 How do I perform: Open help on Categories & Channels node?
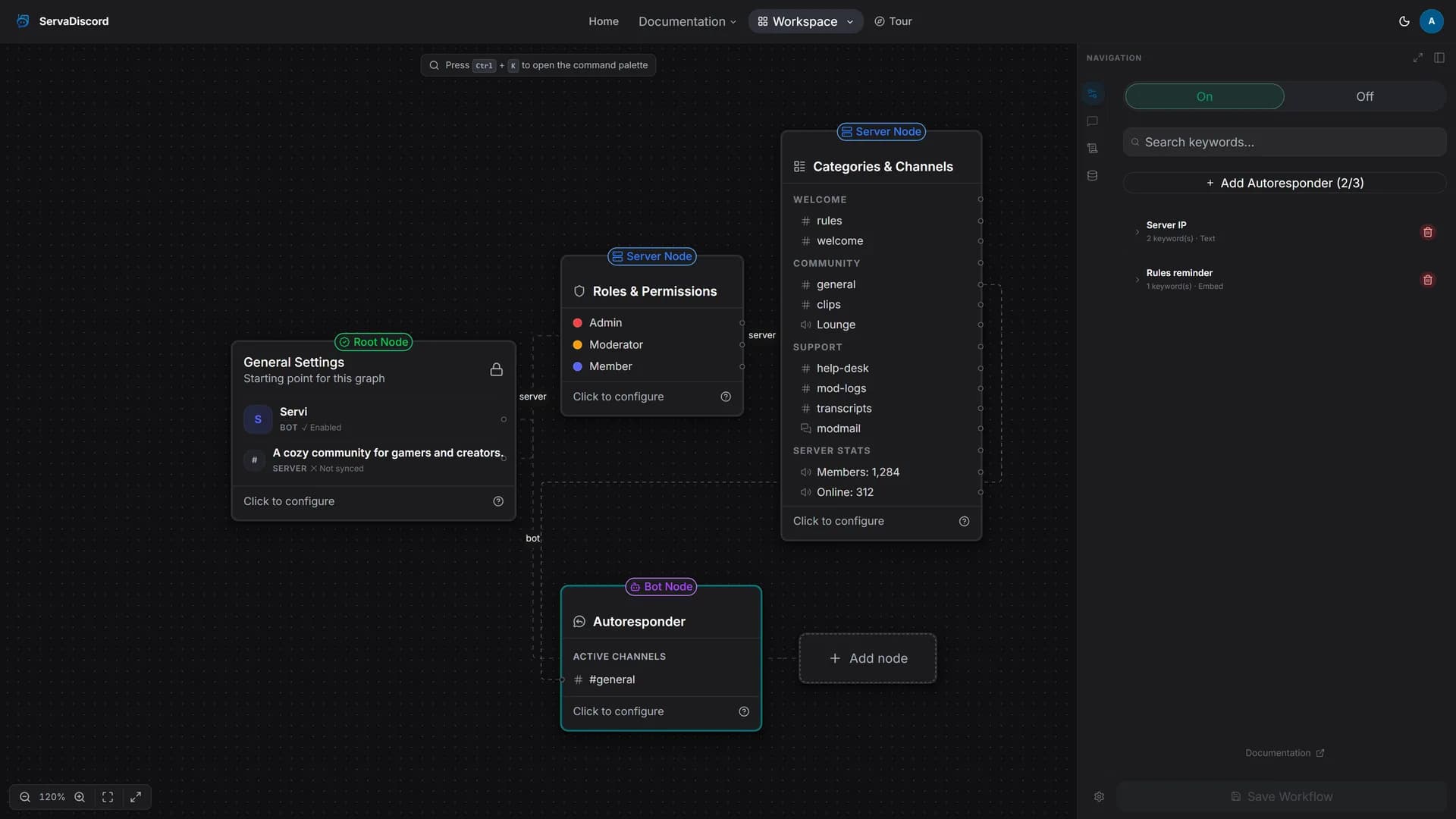click(964, 521)
